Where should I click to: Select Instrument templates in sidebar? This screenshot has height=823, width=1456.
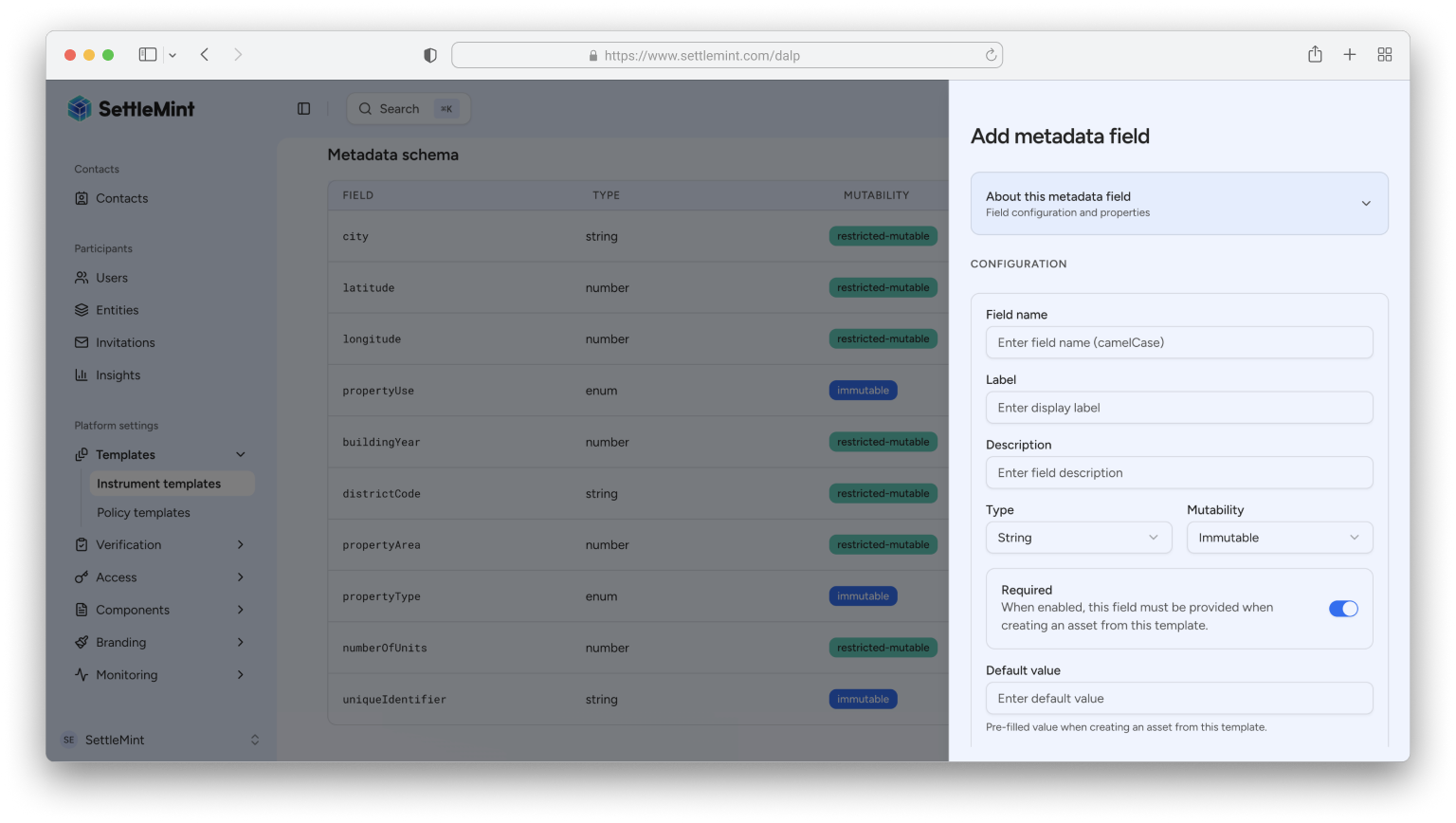[158, 484]
